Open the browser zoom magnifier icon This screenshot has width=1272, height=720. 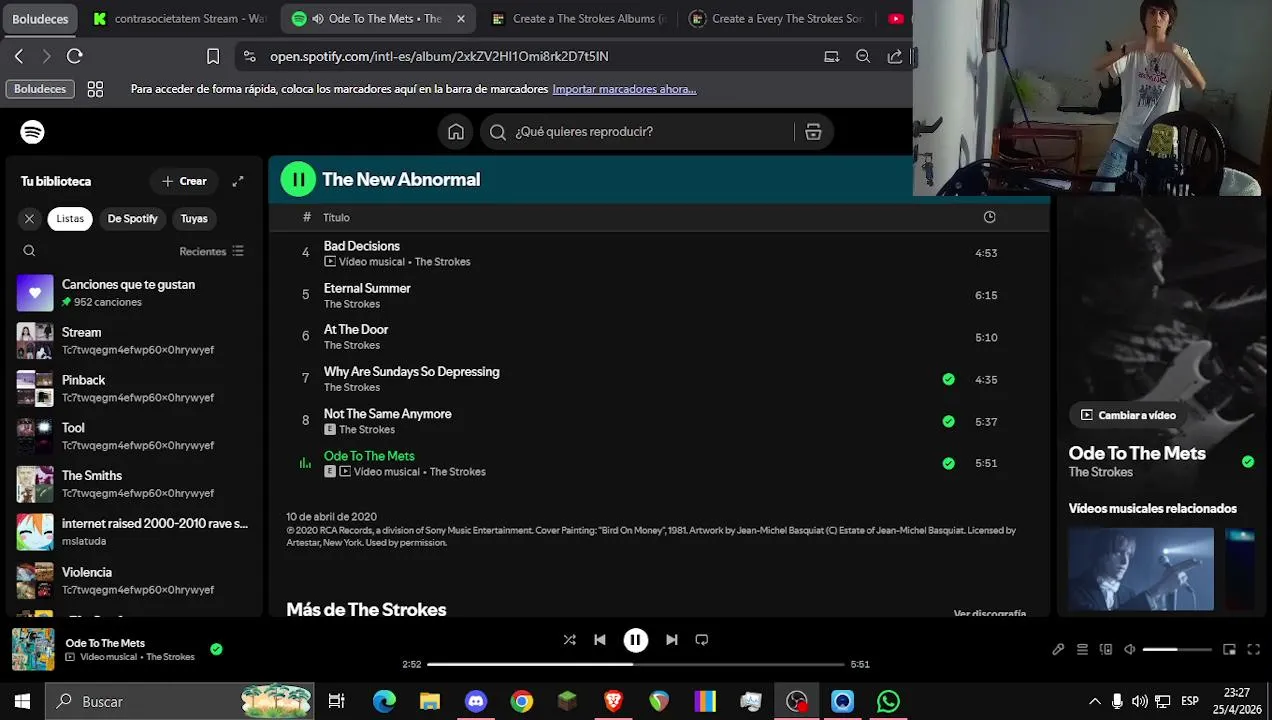(x=863, y=56)
